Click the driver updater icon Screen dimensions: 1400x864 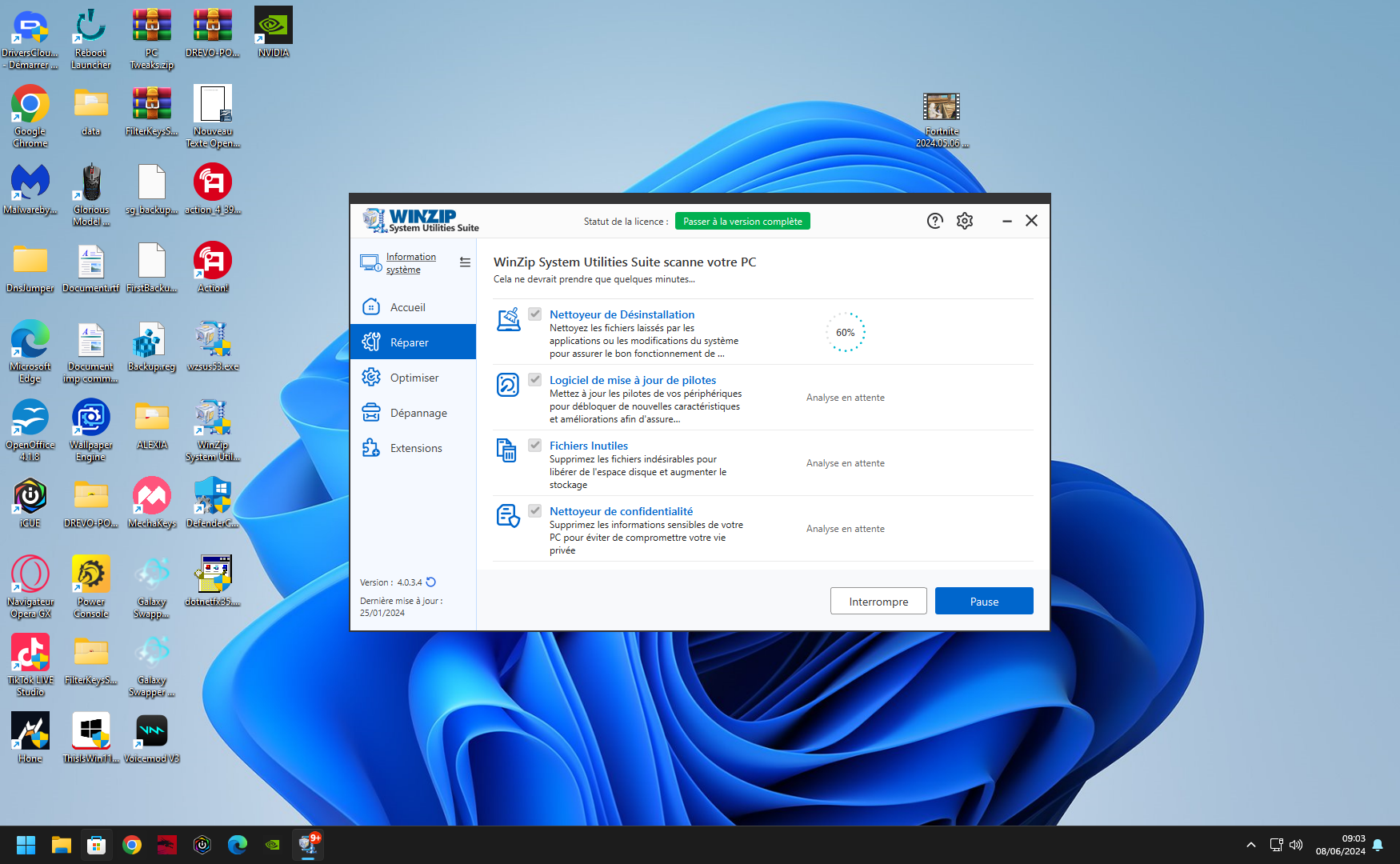[x=508, y=385]
